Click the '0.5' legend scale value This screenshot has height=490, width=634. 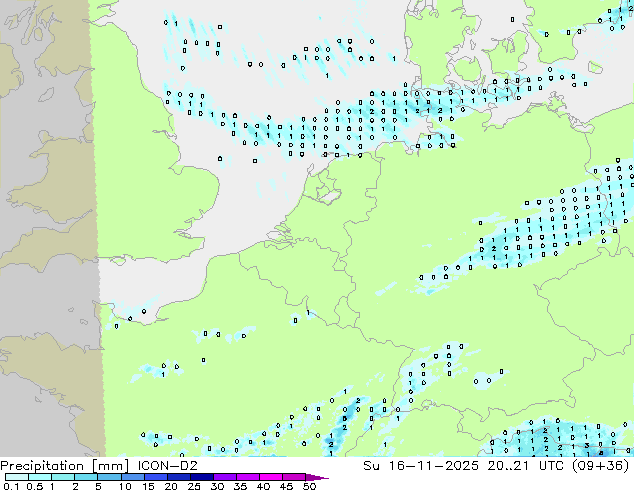click(34, 486)
